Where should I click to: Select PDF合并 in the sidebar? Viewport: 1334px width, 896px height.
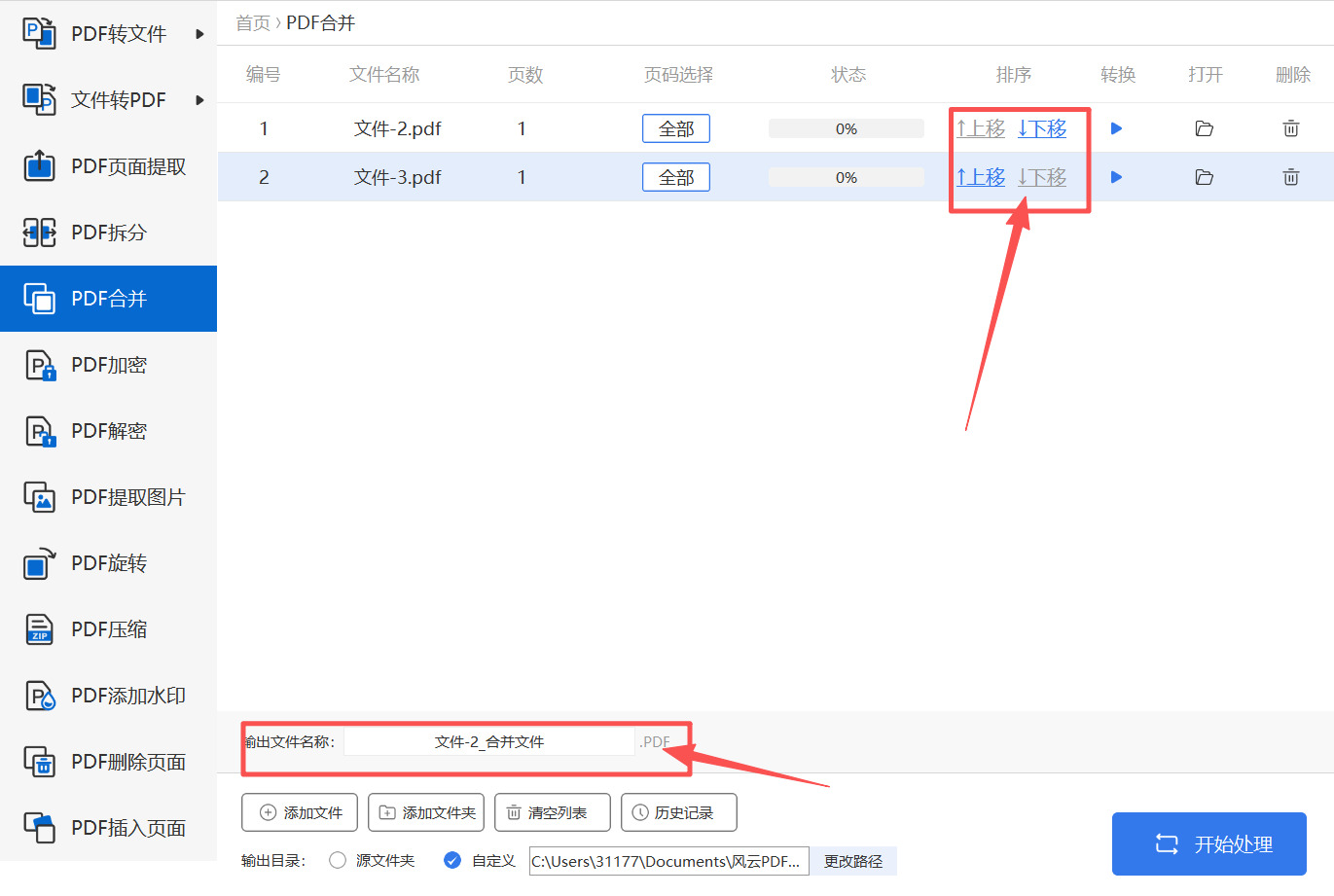(108, 298)
